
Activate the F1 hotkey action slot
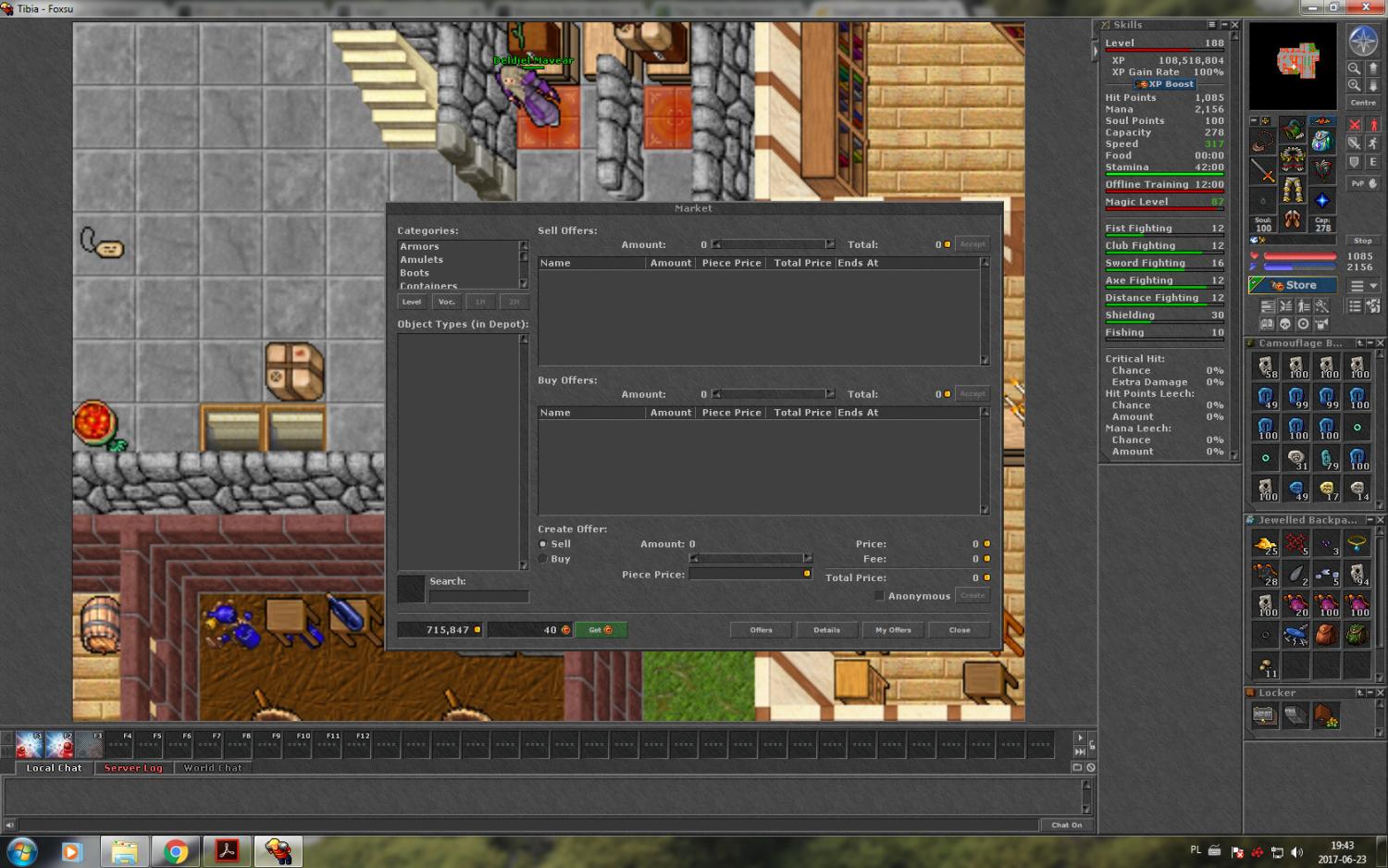pyautogui.click(x=30, y=744)
